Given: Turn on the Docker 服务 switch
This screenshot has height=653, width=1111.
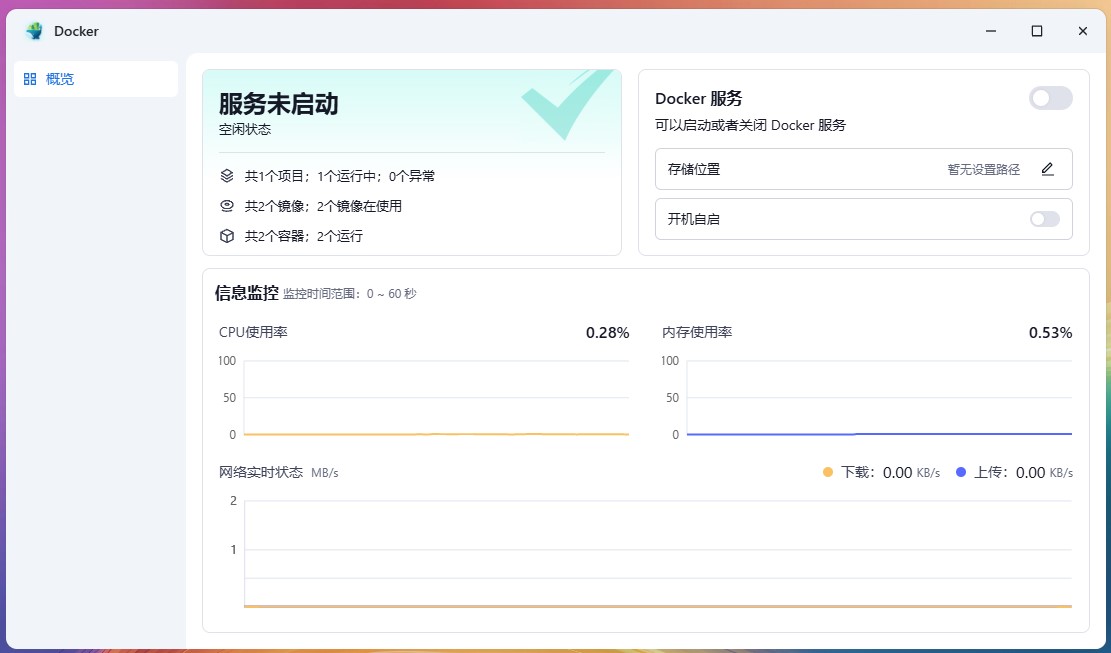Looking at the screenshot, I should tap(1051, 98).
